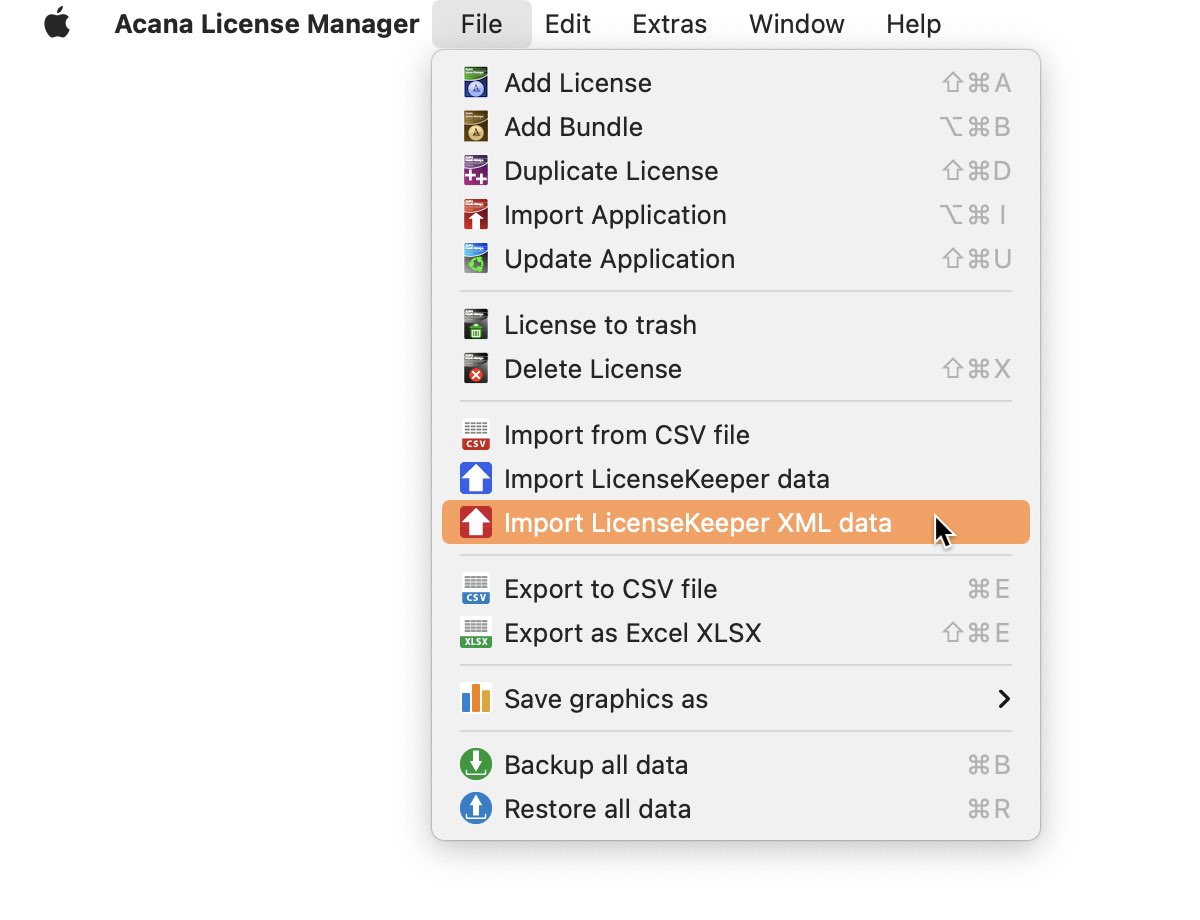Select Duplicate License menu entry
Image resolution: width=1200 pixels, height=920 pixels.
click(x=736, y=171)
